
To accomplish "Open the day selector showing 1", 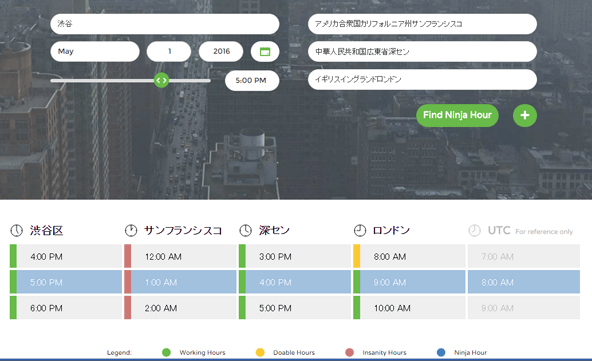I will (169, 51).
